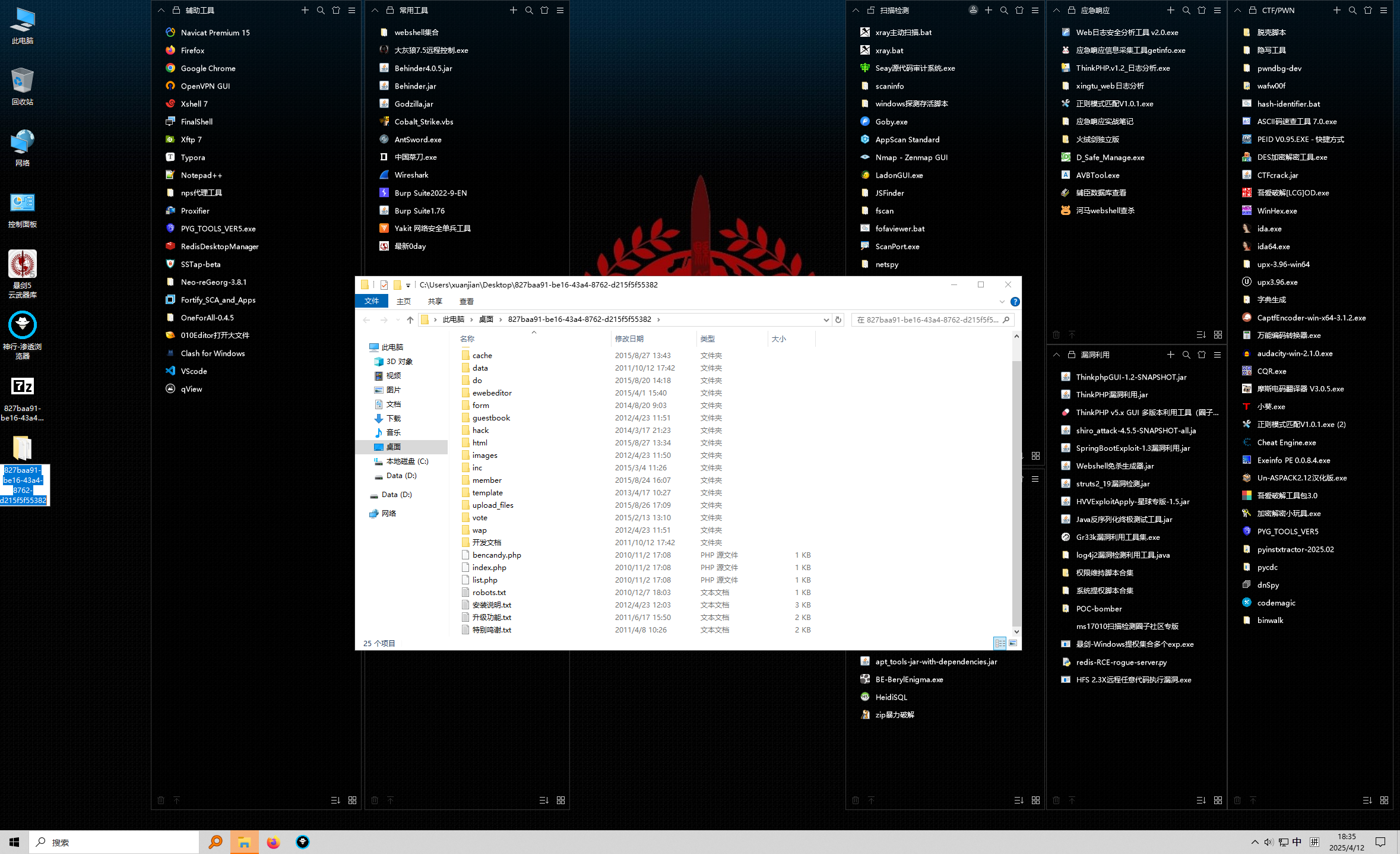Image resolution: width=1400 pixels, height=854 pixels.
Task: Open Typora shortcut
Action: pyautogui.click(x=185, y=157)
